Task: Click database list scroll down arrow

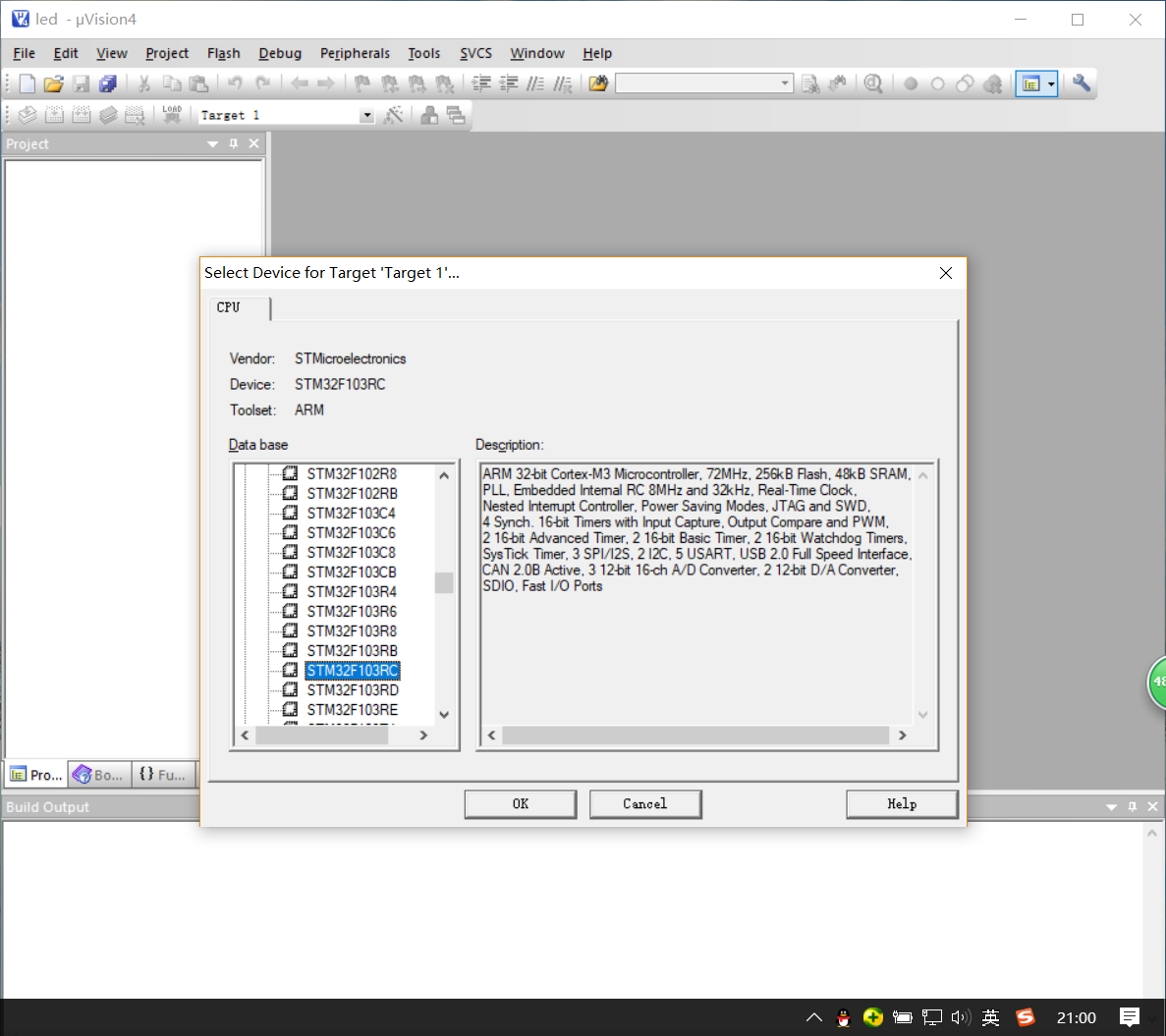Action: [x=444, y=715]
